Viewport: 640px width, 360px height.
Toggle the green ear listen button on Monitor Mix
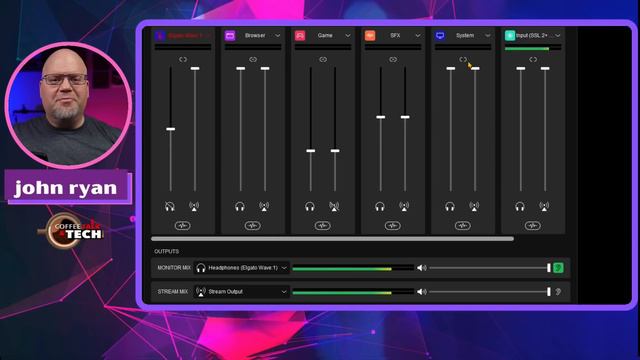tap(558, 268)
